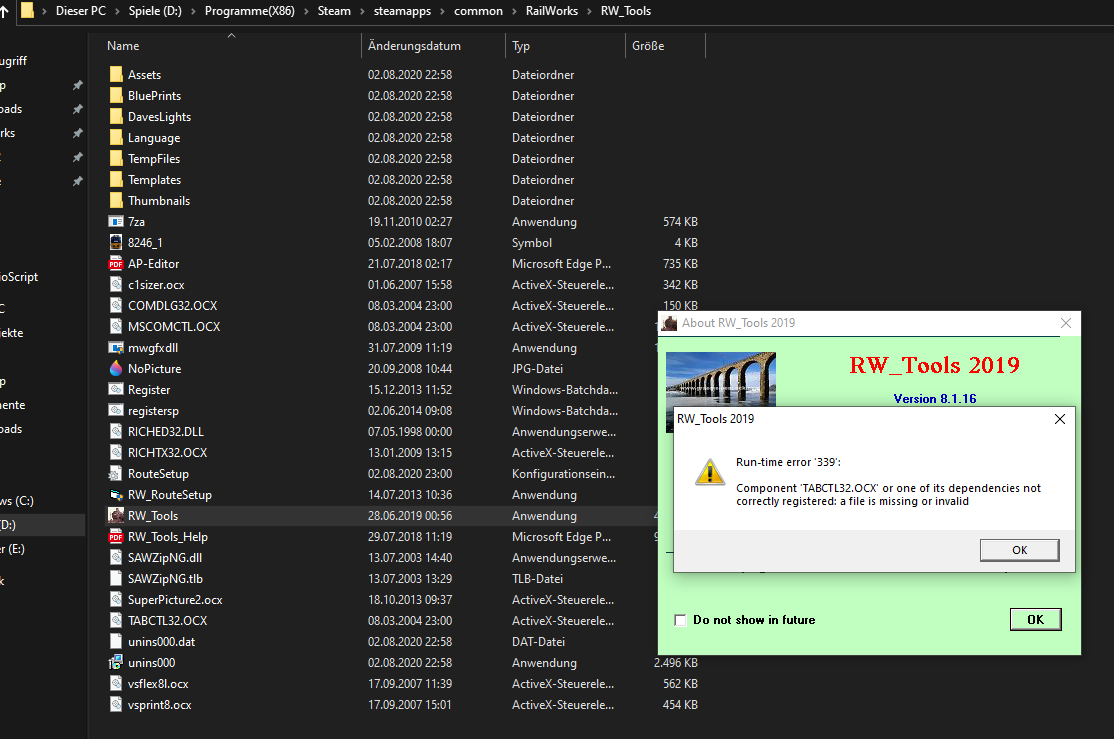Click the viaduct bridge picture in About window
The width and height of the screenshot is (1114, 739).
(x=720, y=379)
